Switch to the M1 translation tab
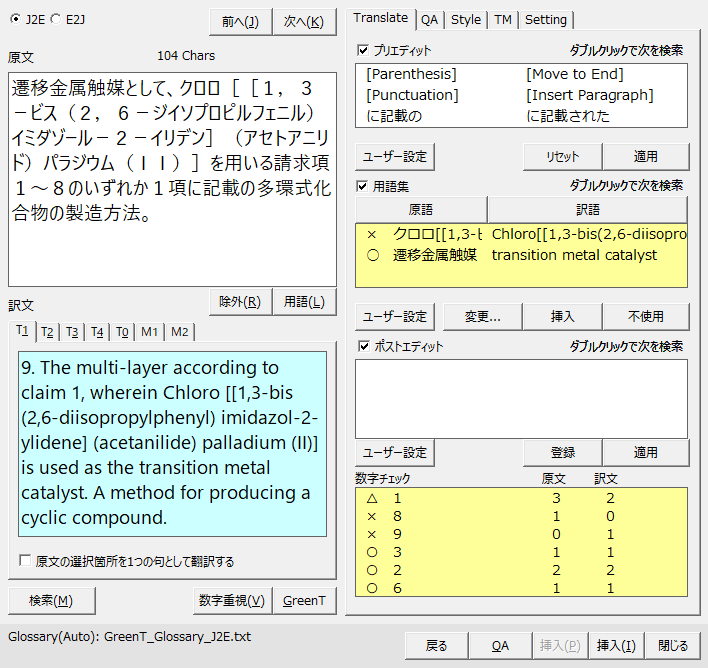The image size is (708, 668). coord(149,332)
